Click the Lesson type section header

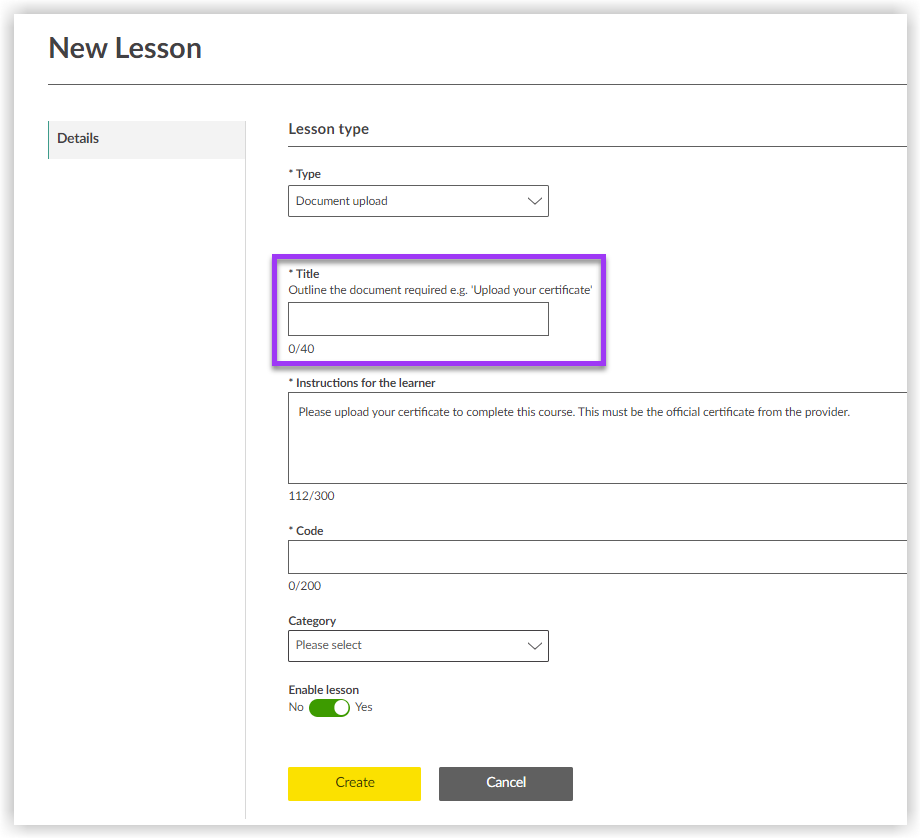coord(328,128)
